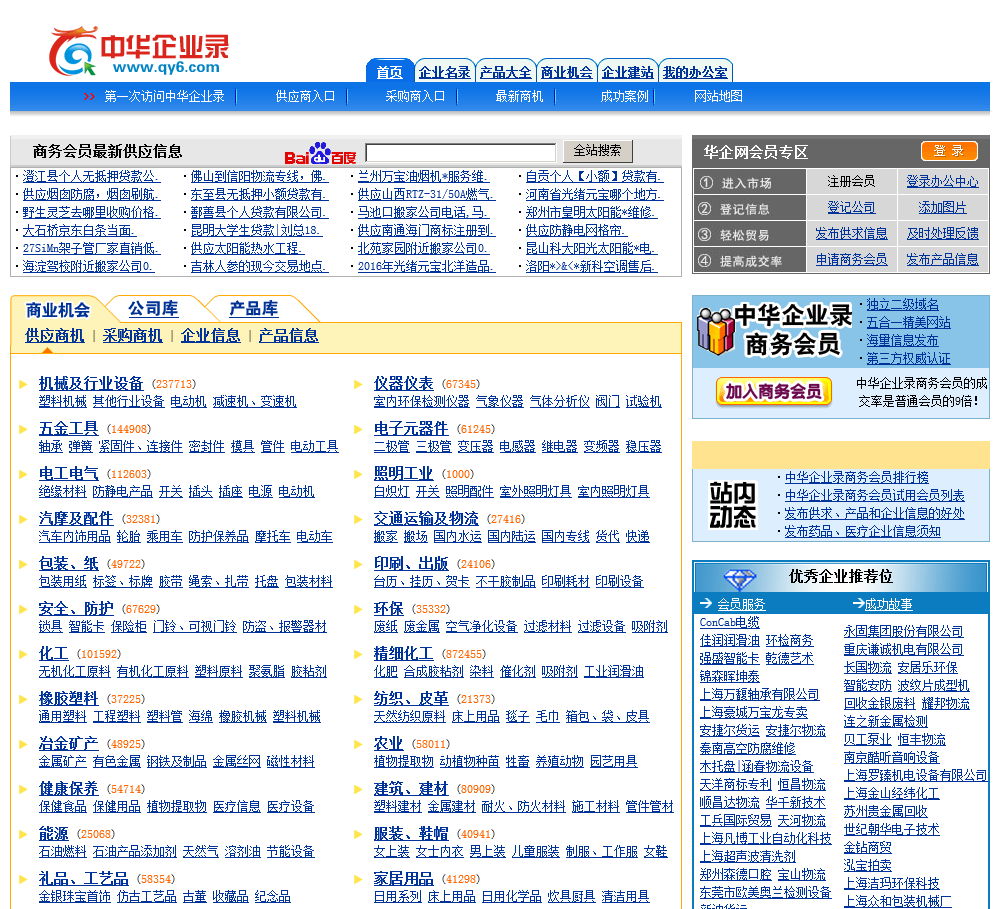Viewport: 1000px width, 909px height.
Task: Select the 产品信息 sub-tab
Action: (x=288, y=336)
